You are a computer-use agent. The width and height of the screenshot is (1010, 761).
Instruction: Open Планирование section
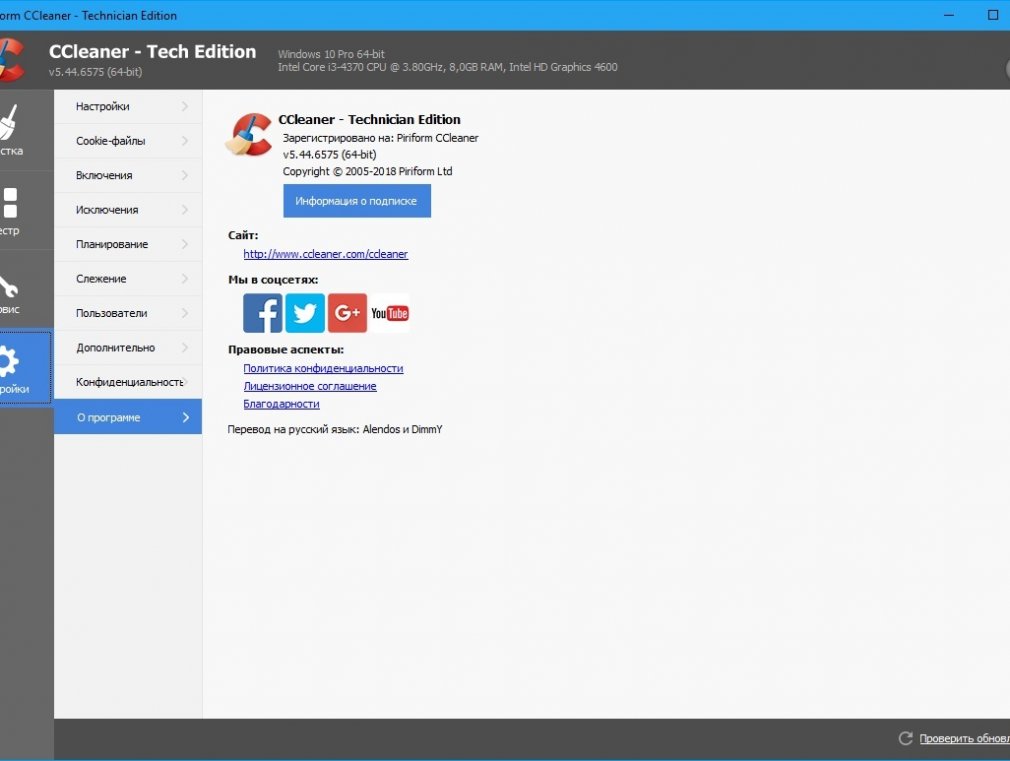click(x=128, y=244)
